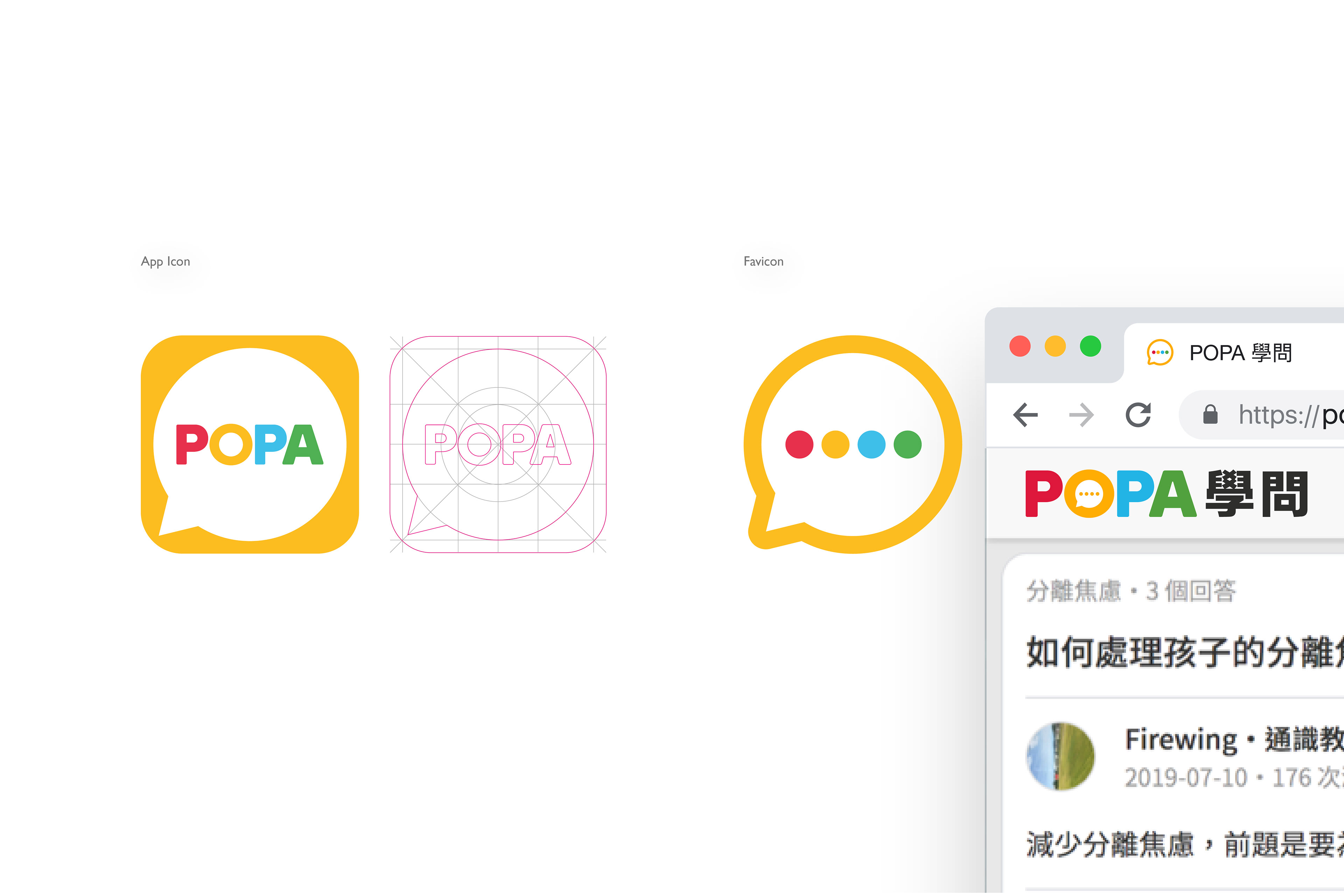Click Firewing's round avatar photo

[1060, 757]
